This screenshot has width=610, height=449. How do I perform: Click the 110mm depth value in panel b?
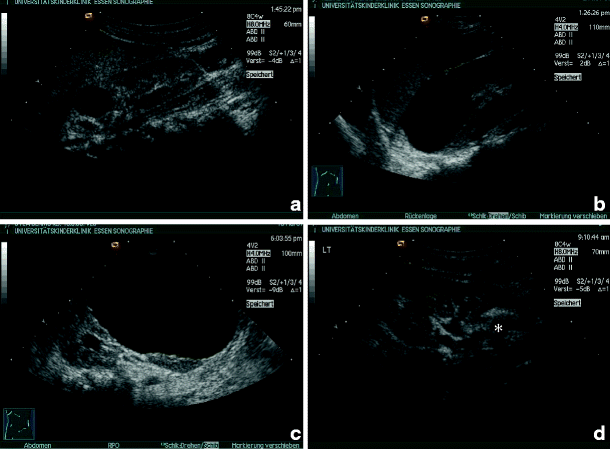click(599, 27)
